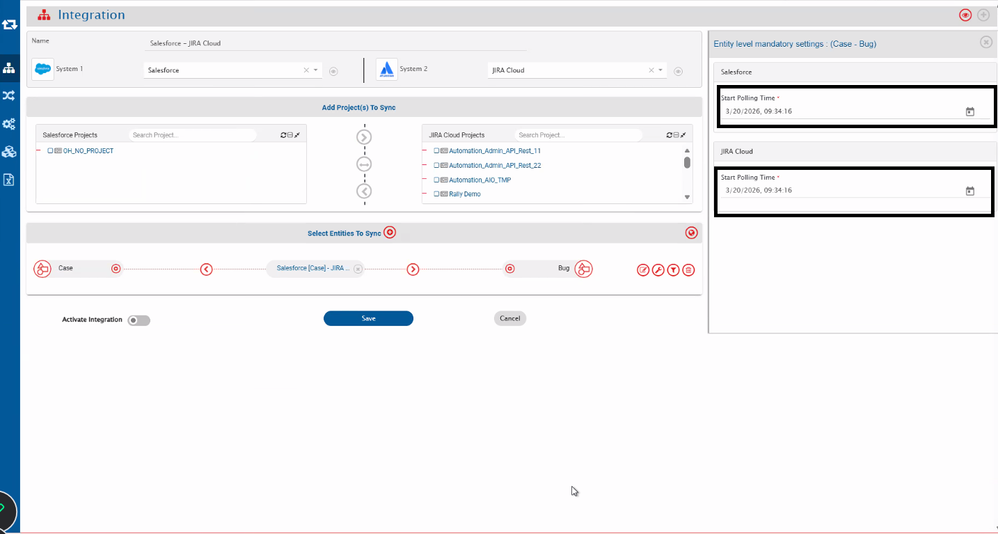Edit the Case-Bug entity mapping
Viewport: 998px width, 534px height.
[x=643, y=270]
